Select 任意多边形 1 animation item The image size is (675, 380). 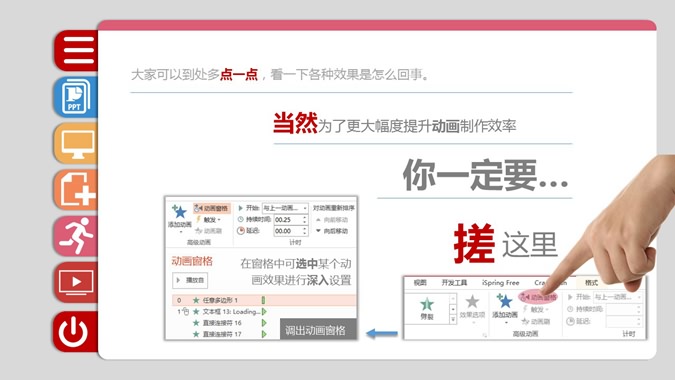point(264,300)
